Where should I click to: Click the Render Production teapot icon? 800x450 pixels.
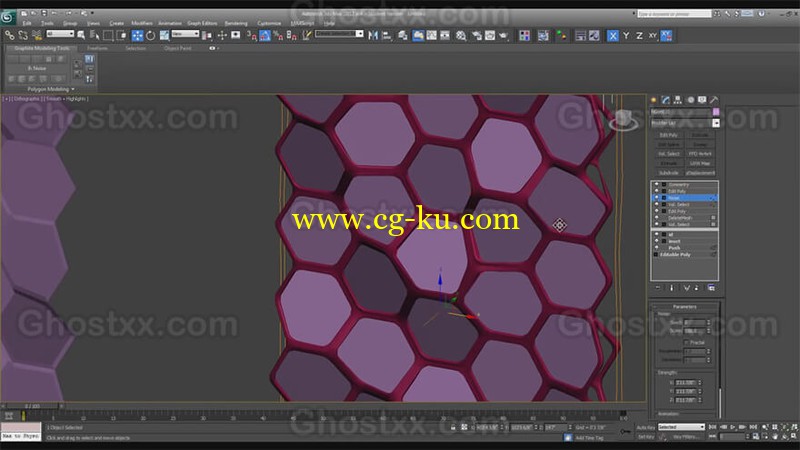504,35
